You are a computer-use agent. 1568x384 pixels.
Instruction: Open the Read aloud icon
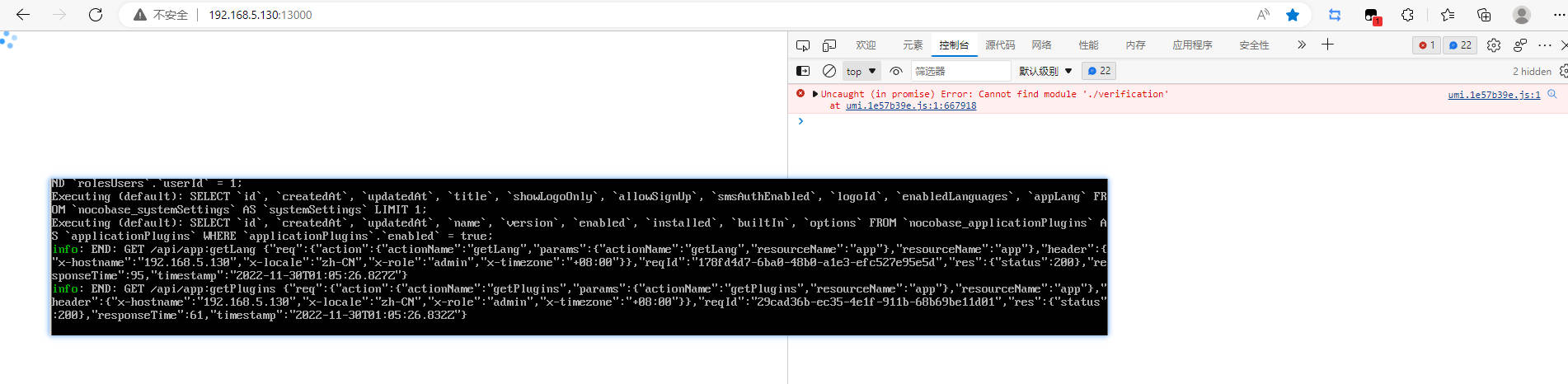[x=1263, y=15]
